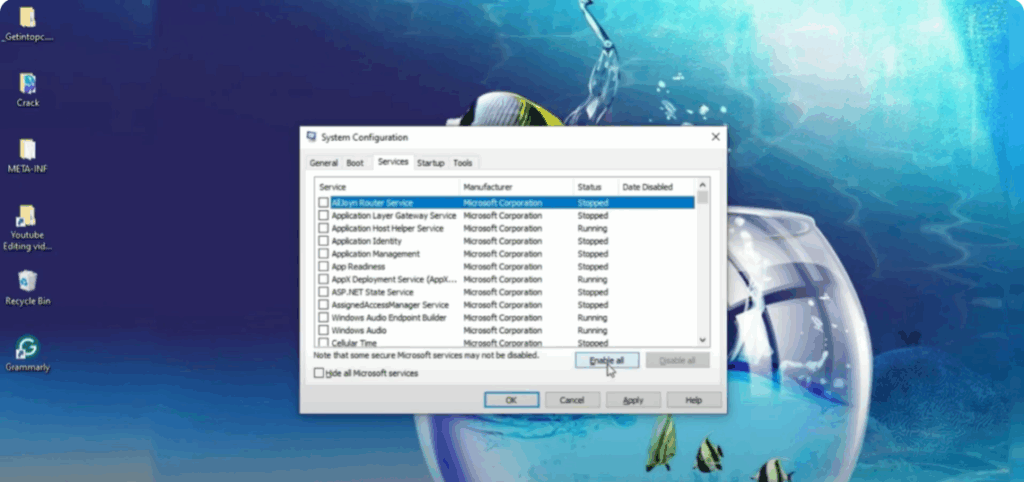Image resolution: width=1024 pixels, height=482 pixels.
Task: Toggle the Application Management checkbox
Action: click(323, 254)
